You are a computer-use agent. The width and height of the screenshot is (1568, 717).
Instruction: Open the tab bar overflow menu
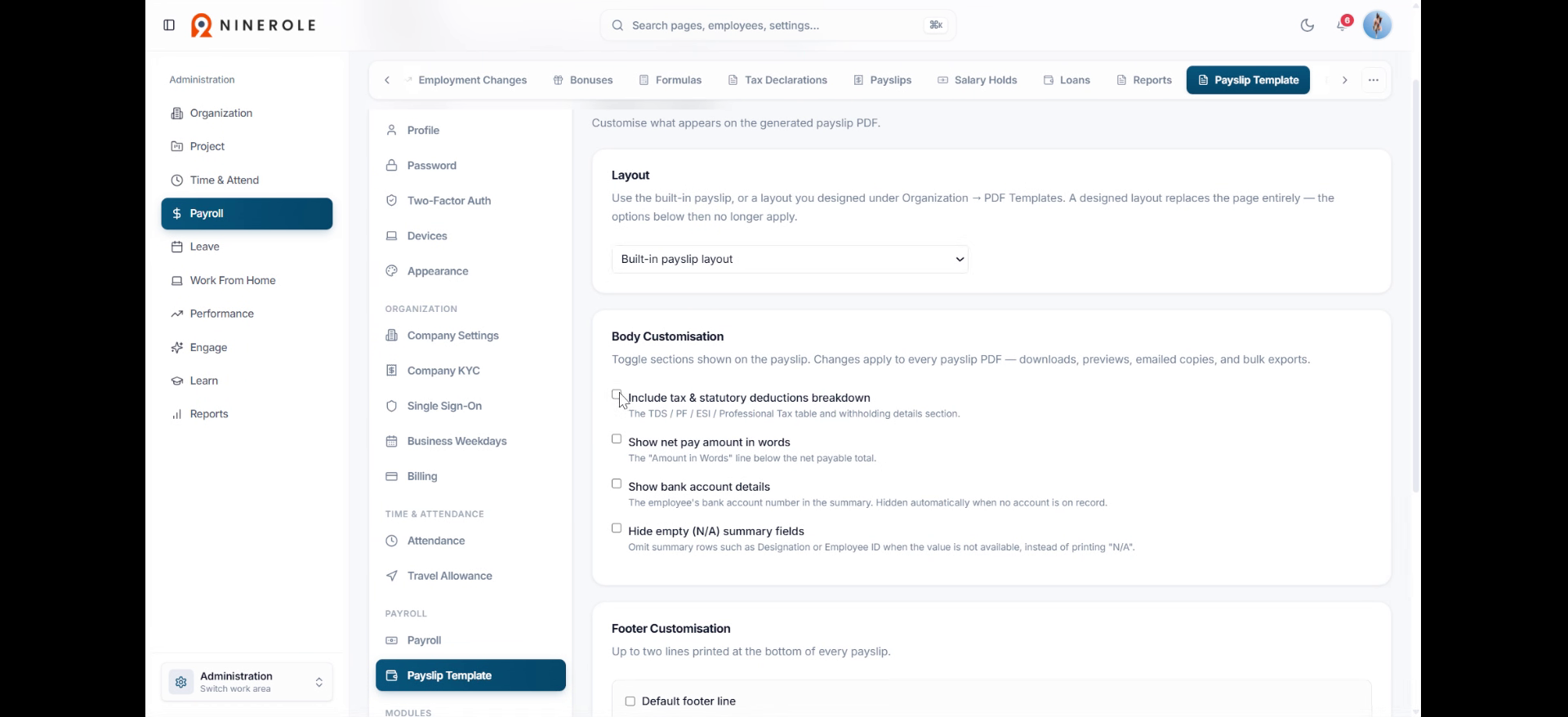(1374, 80)
